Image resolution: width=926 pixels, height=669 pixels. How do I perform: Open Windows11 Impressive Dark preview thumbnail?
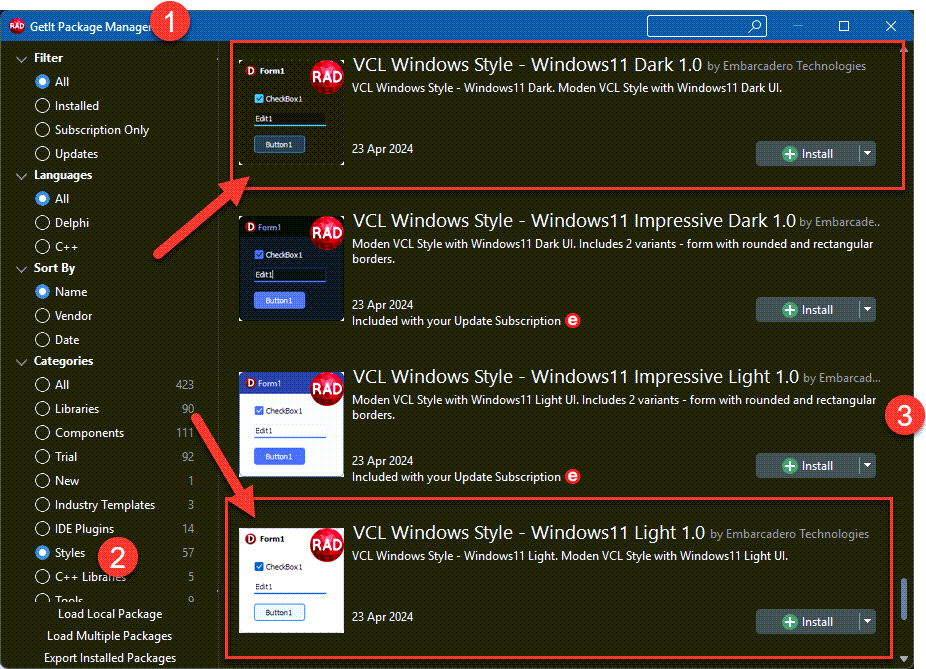coord(291,269)
